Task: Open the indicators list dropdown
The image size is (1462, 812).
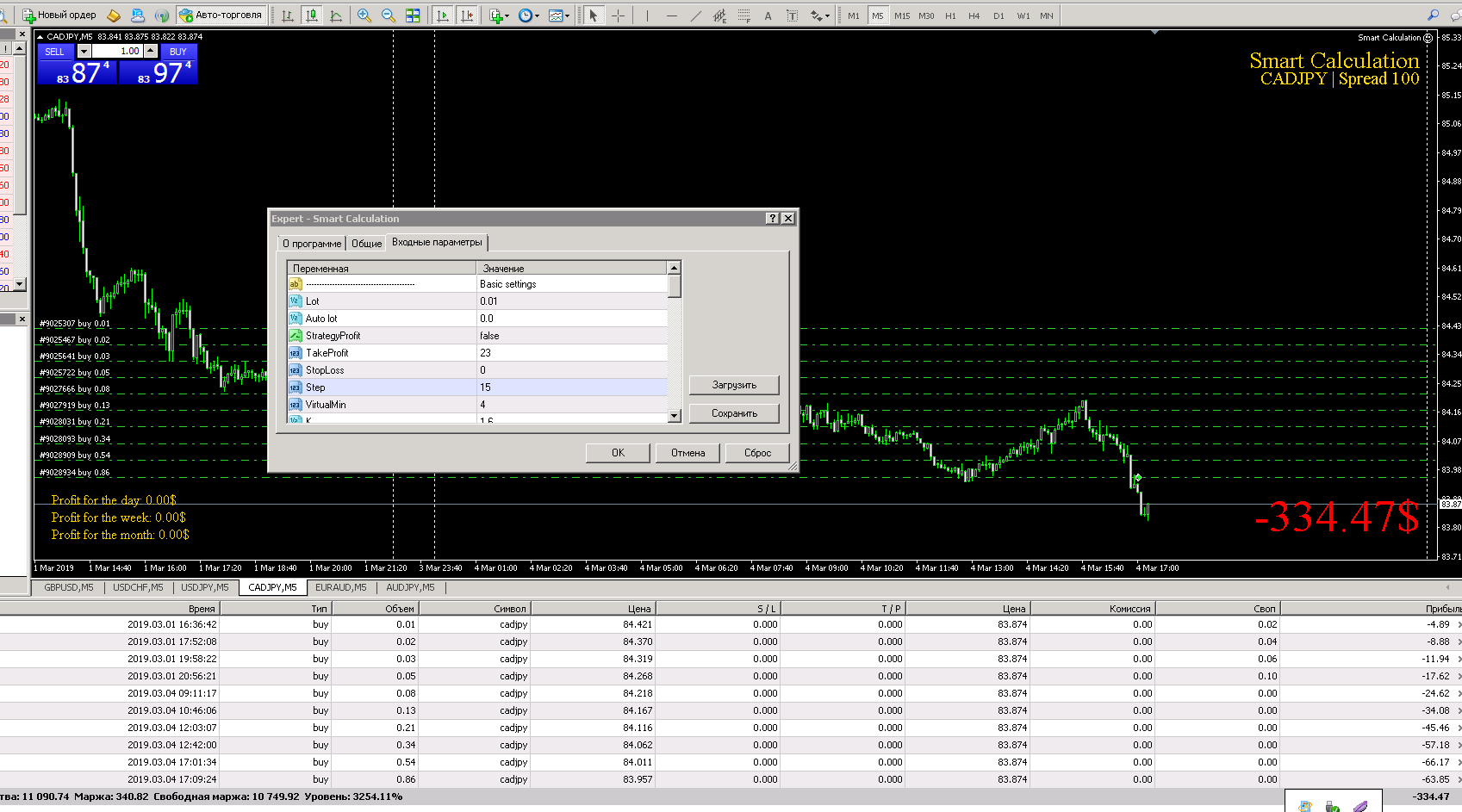Action: pos(498,15)
